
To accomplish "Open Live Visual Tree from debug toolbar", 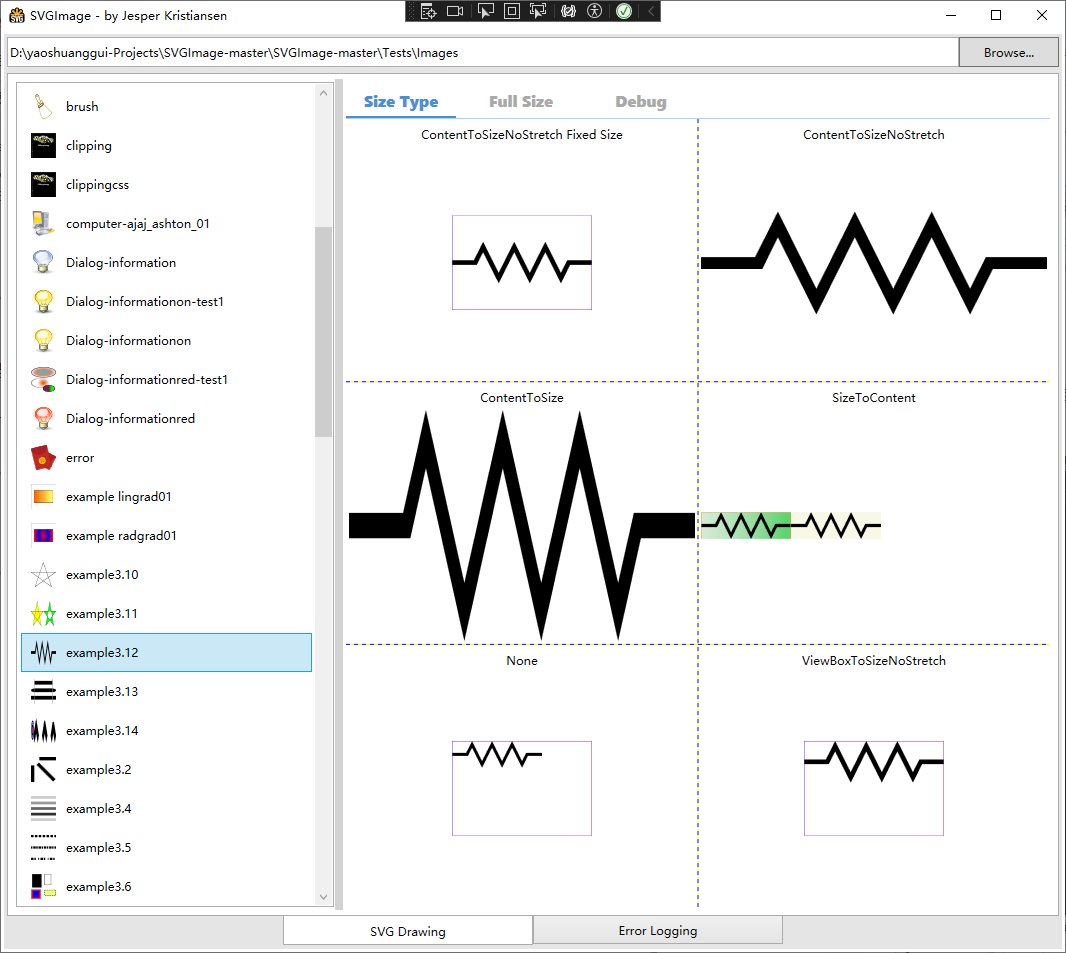I will click(428, 11).
